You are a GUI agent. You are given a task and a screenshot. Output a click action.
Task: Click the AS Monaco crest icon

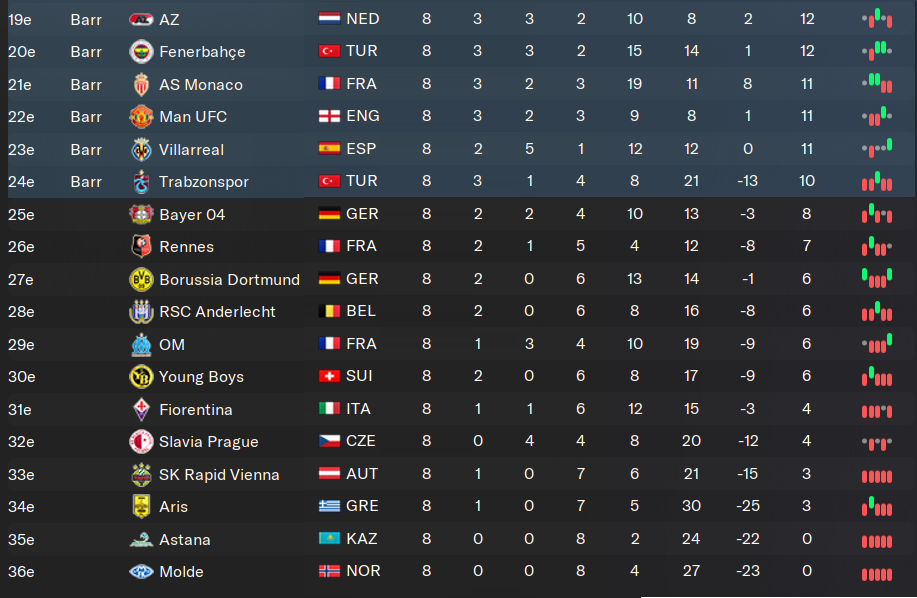coord(141,84)
